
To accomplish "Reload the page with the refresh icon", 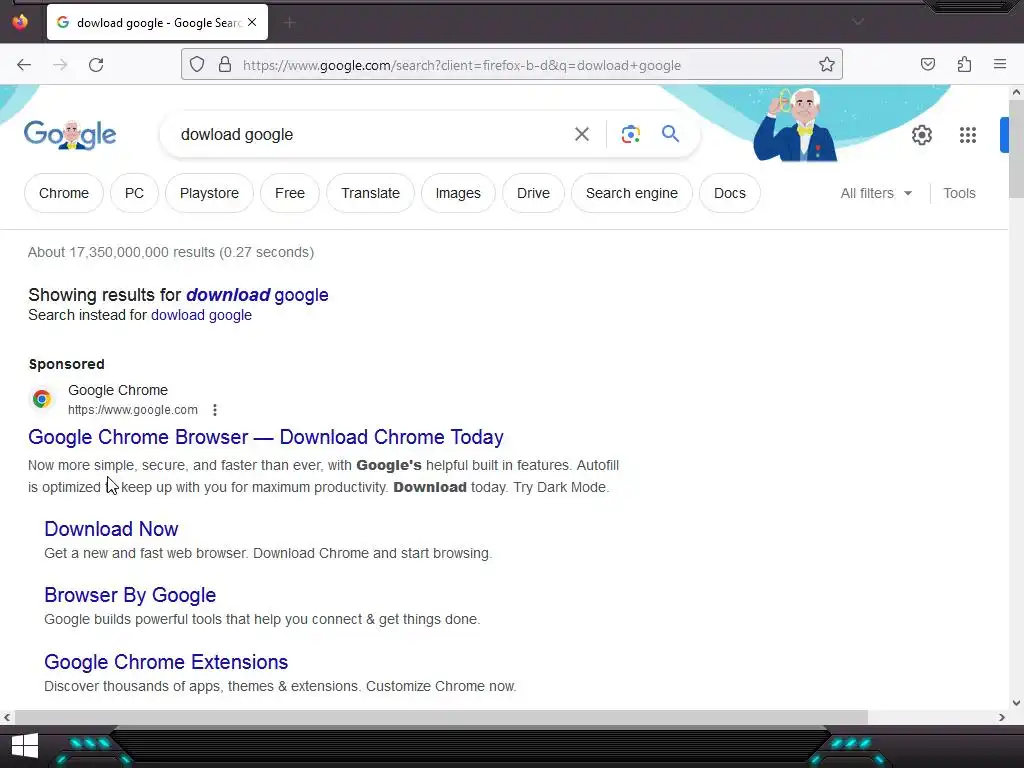I will (96, 65).
